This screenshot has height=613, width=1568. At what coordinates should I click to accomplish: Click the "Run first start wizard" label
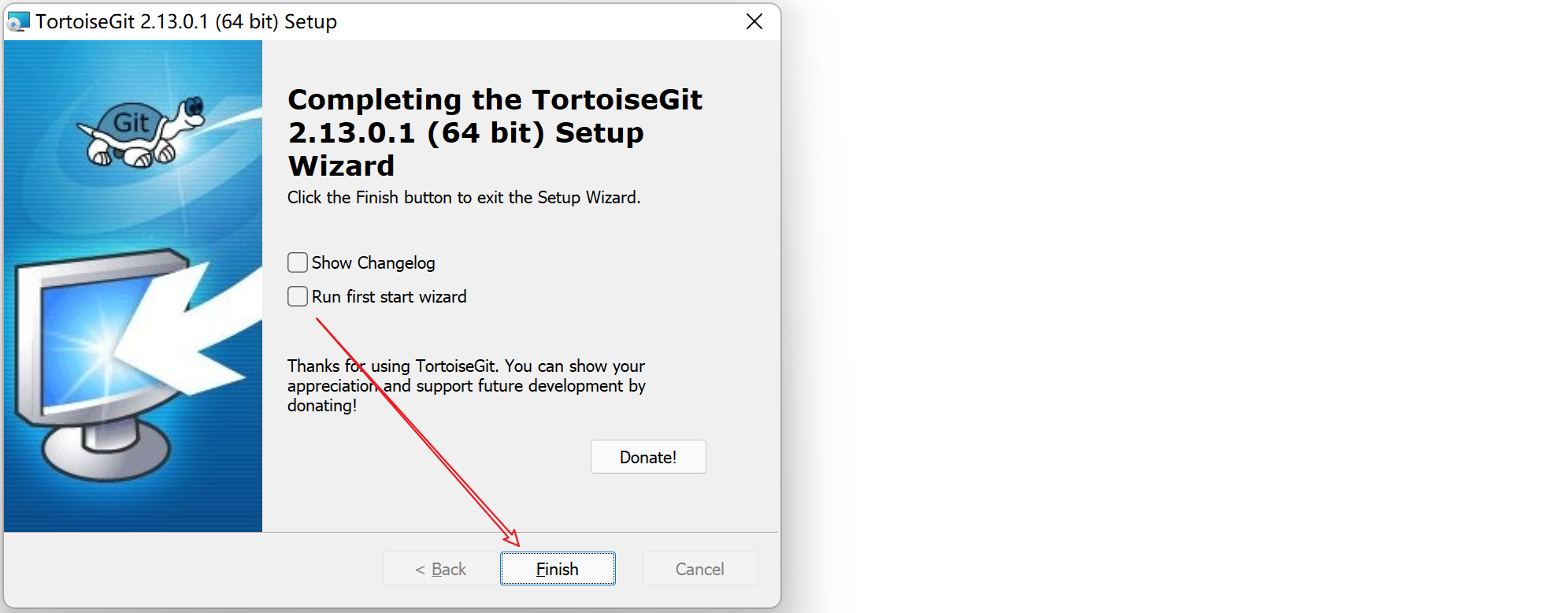click(x=389, y=297)
